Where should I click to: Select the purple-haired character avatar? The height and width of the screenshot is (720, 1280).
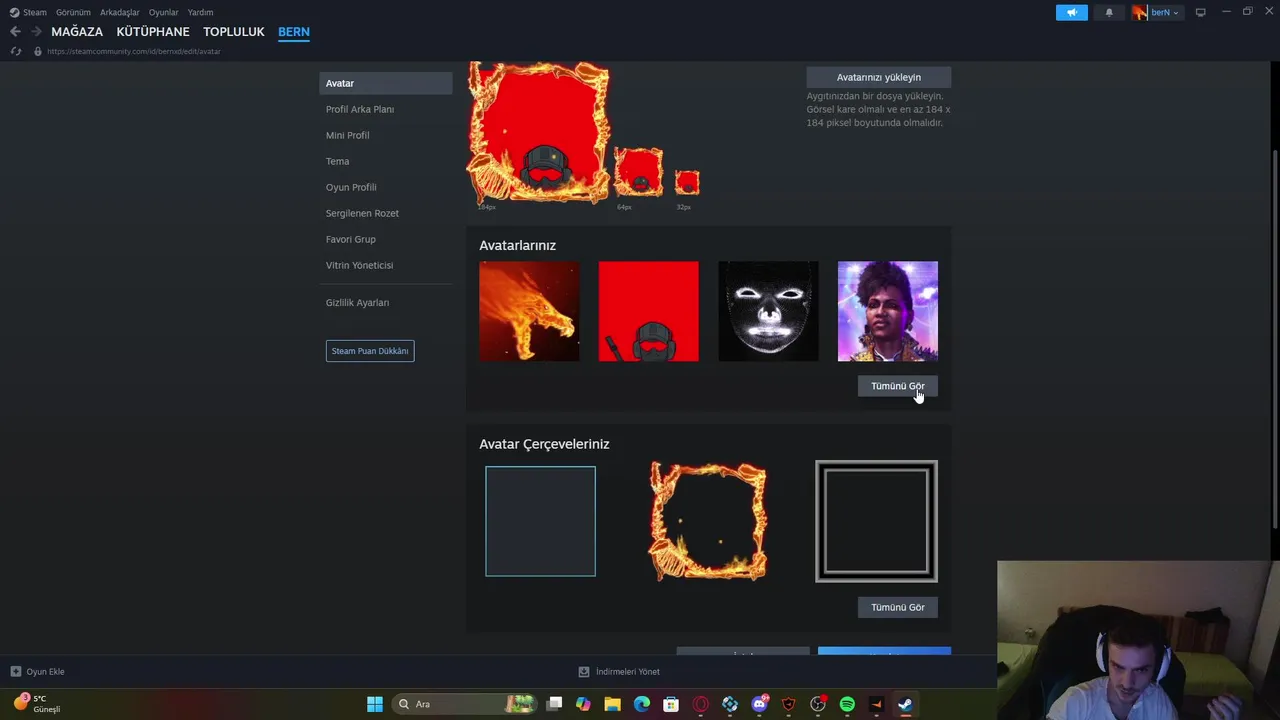(888, 311)
